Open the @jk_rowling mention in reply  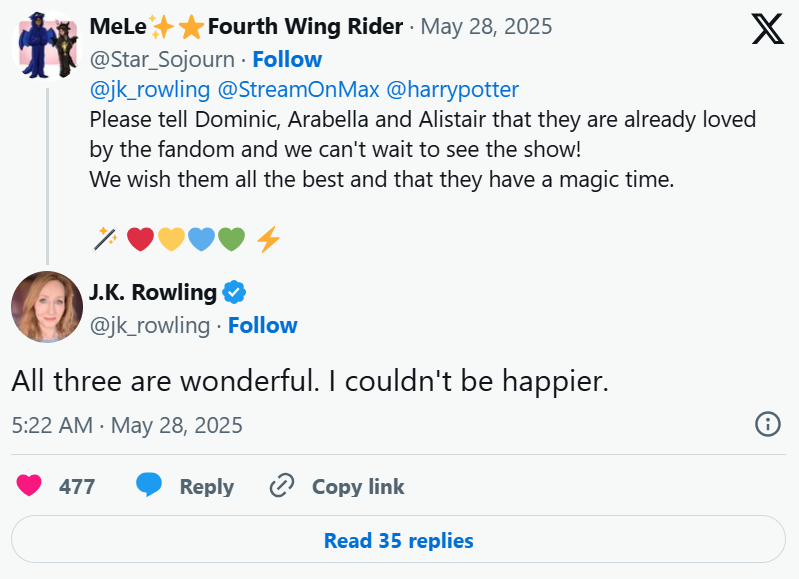click(150, 89)
